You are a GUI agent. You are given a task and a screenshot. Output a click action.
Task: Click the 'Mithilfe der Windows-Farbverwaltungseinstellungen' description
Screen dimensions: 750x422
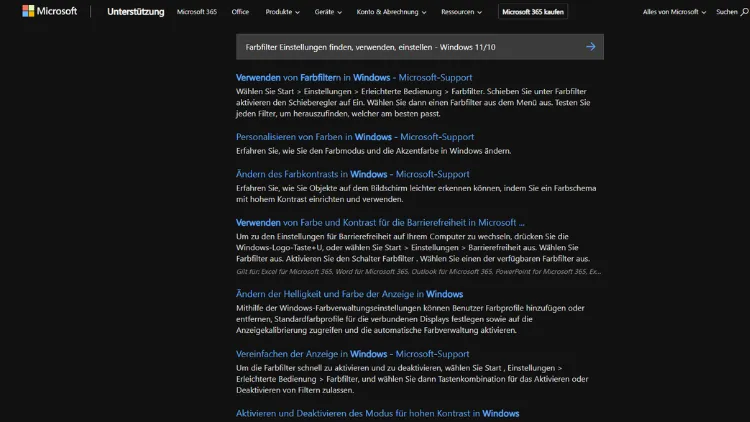click(410, 319)
